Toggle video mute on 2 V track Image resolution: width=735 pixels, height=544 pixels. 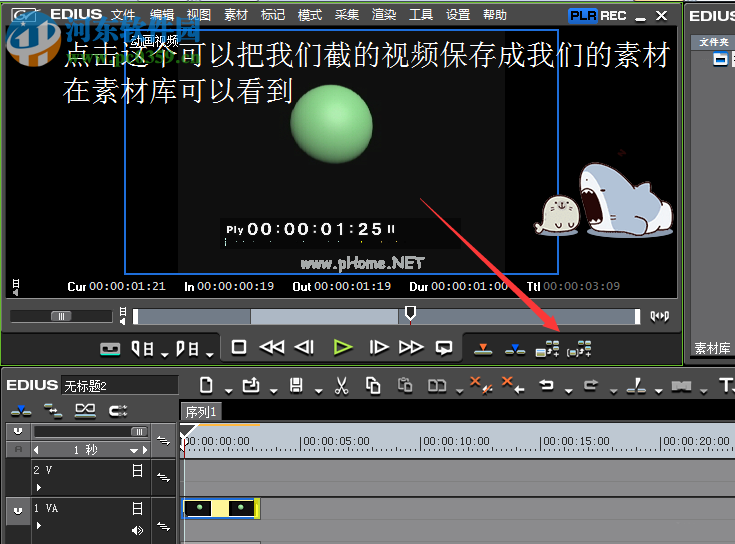click(x=137, y=470)
